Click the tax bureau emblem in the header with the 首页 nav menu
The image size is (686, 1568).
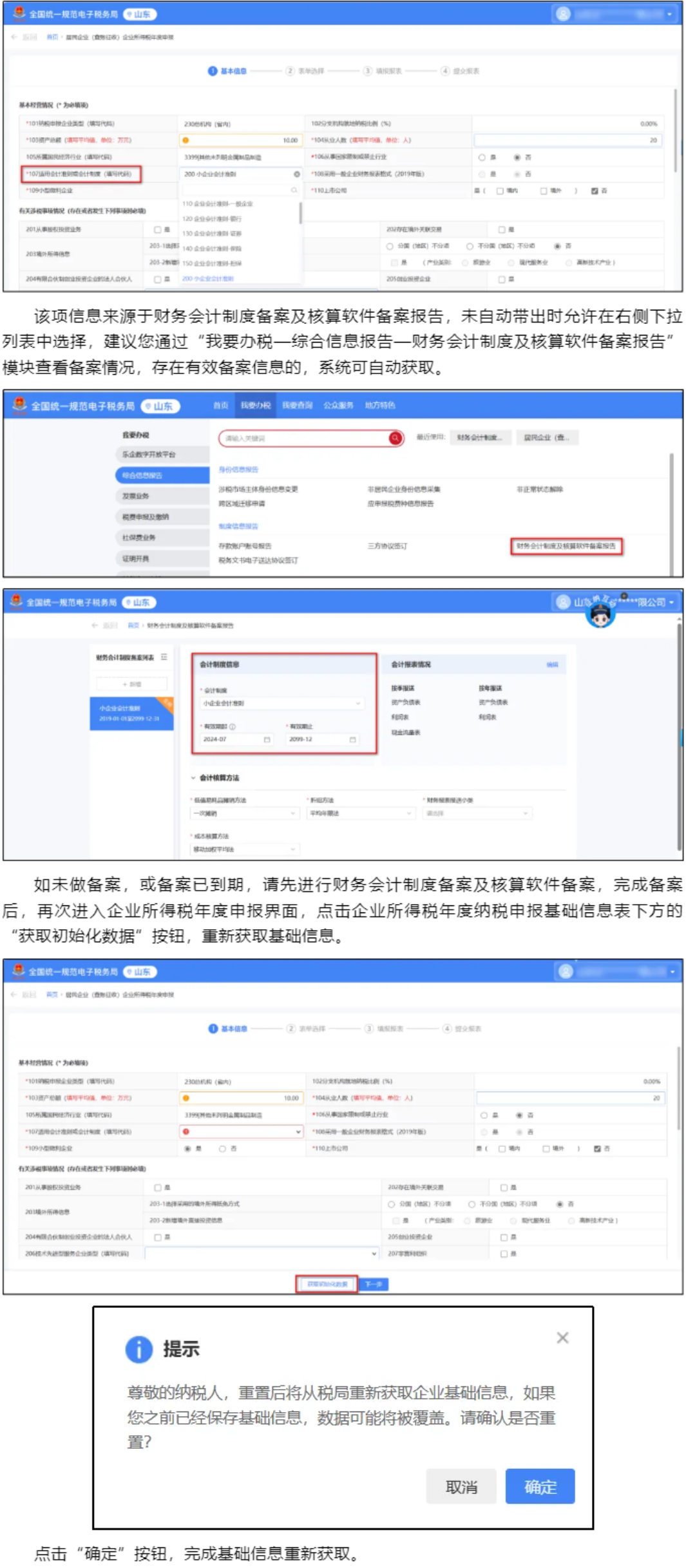coord(20,404)
